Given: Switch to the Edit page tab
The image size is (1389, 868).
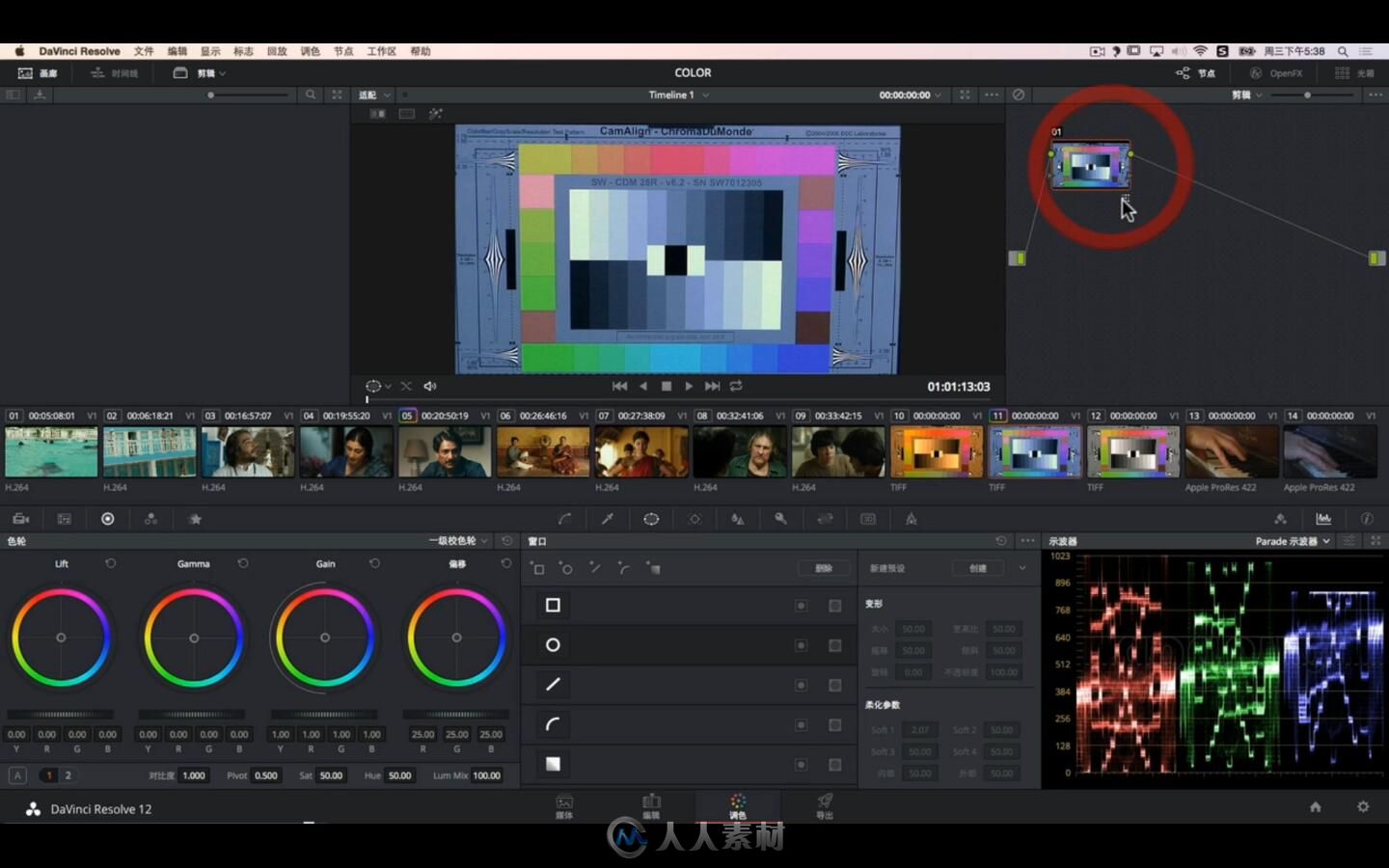Looking at the screenshot, I should point(651,806).
